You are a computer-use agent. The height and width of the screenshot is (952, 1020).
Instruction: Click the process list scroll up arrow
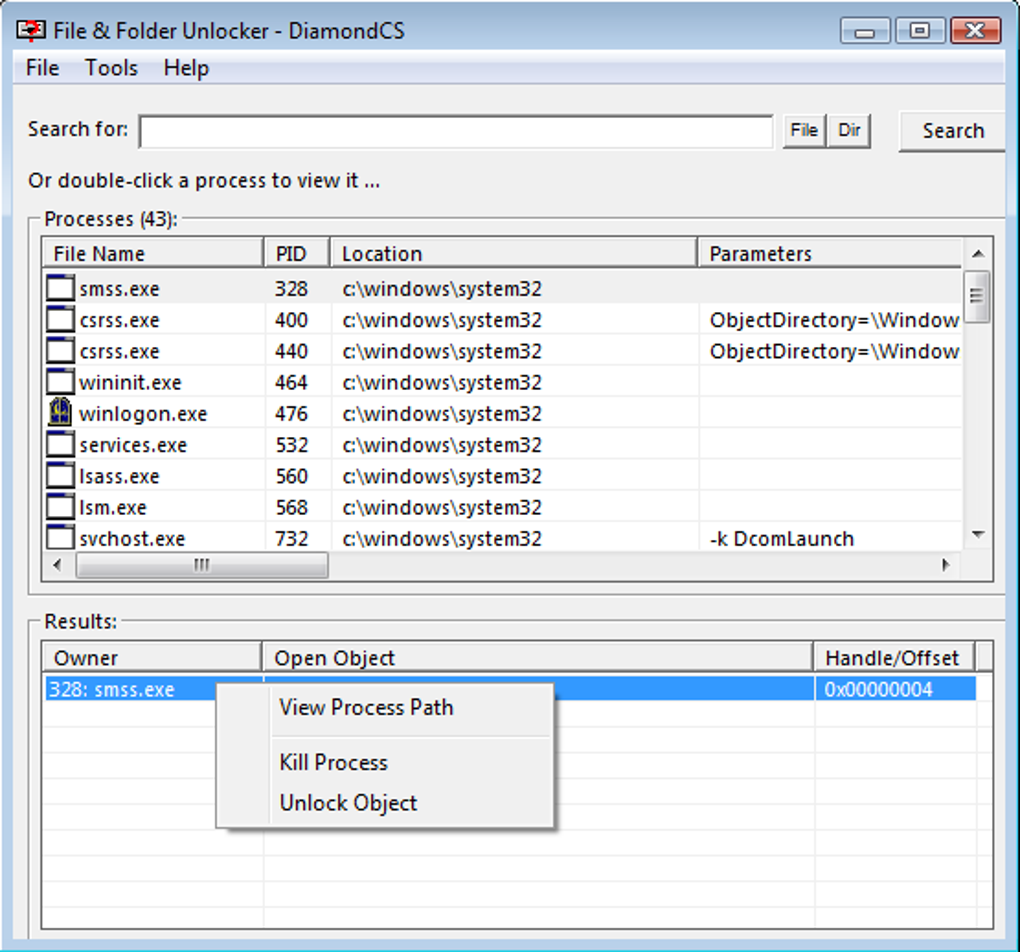977,254
